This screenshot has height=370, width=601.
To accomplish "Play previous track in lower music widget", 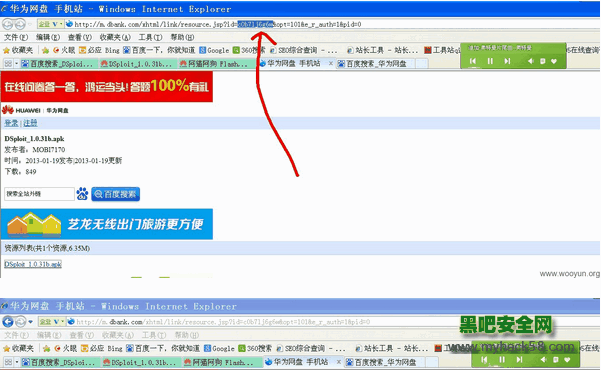I will (x=484, y=360).
